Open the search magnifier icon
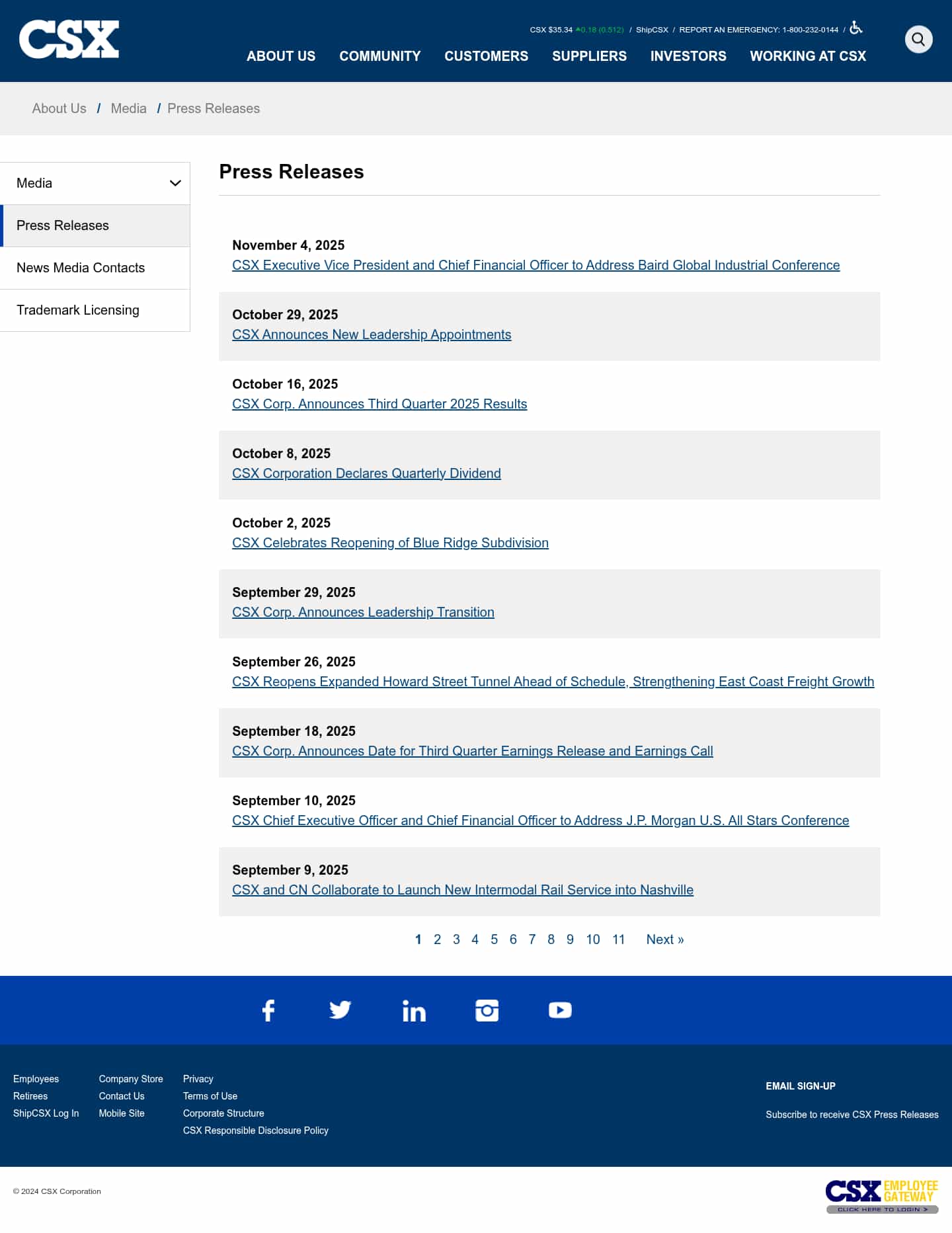 (x=918, y=40)
